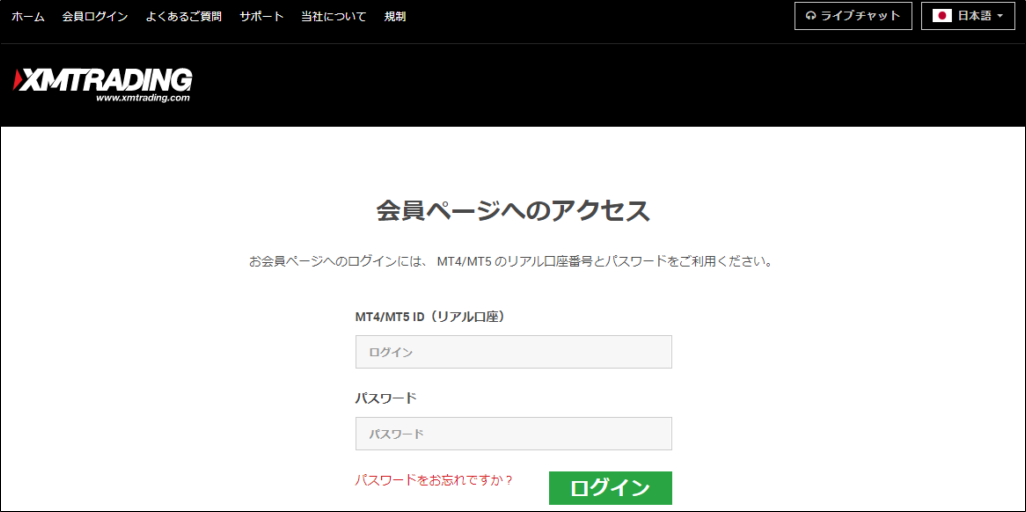Expand the 日本語 language dropdown arrow
1026x512 pixels.
pyautogui.click(x=1000, y=17)
